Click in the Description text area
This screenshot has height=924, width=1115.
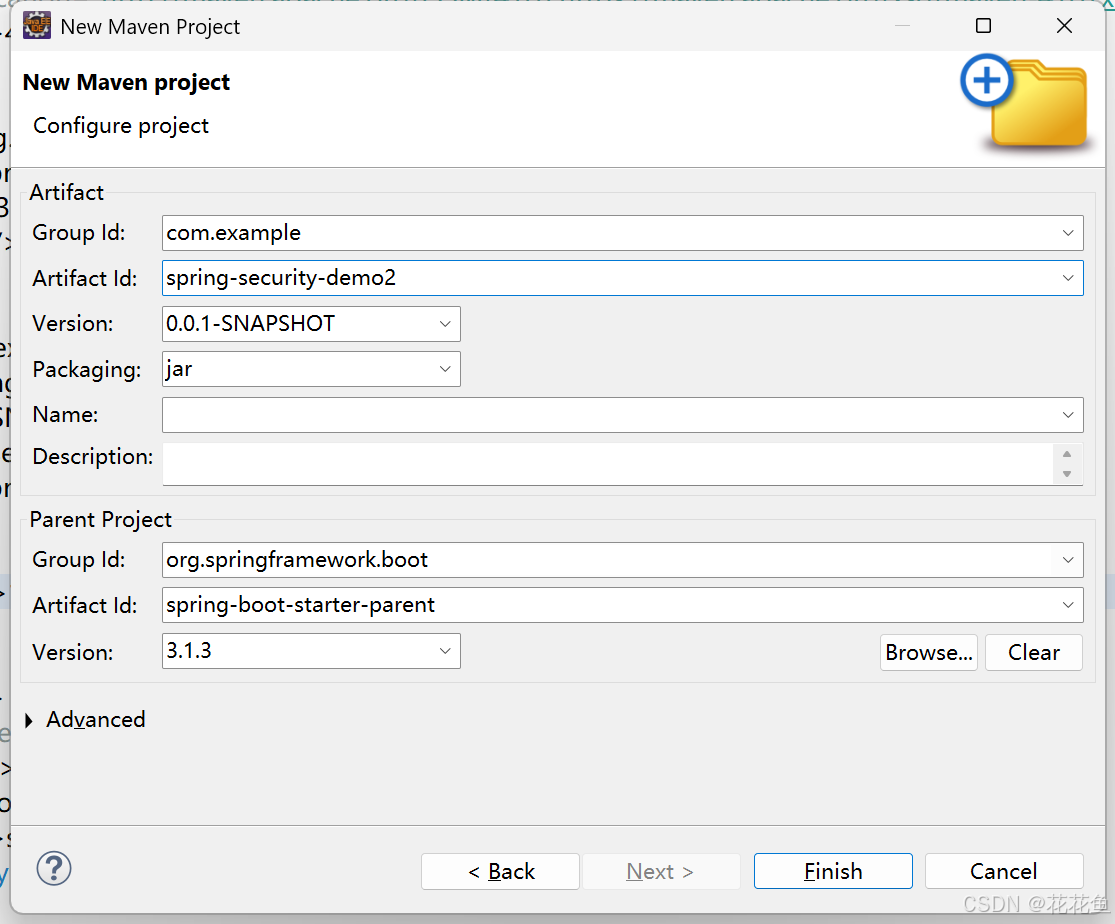tap(608, 464)
